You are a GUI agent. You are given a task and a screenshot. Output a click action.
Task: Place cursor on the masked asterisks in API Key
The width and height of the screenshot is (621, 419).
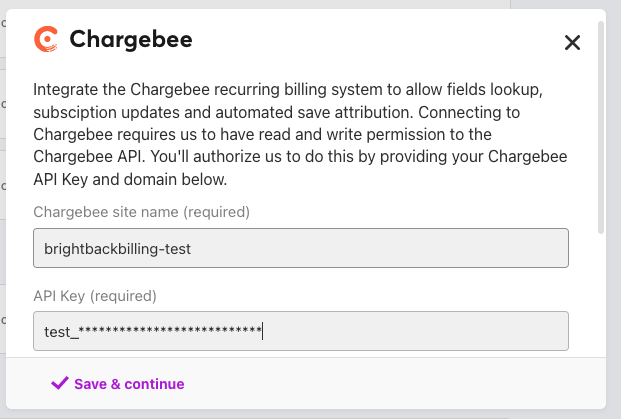[170, 330]
